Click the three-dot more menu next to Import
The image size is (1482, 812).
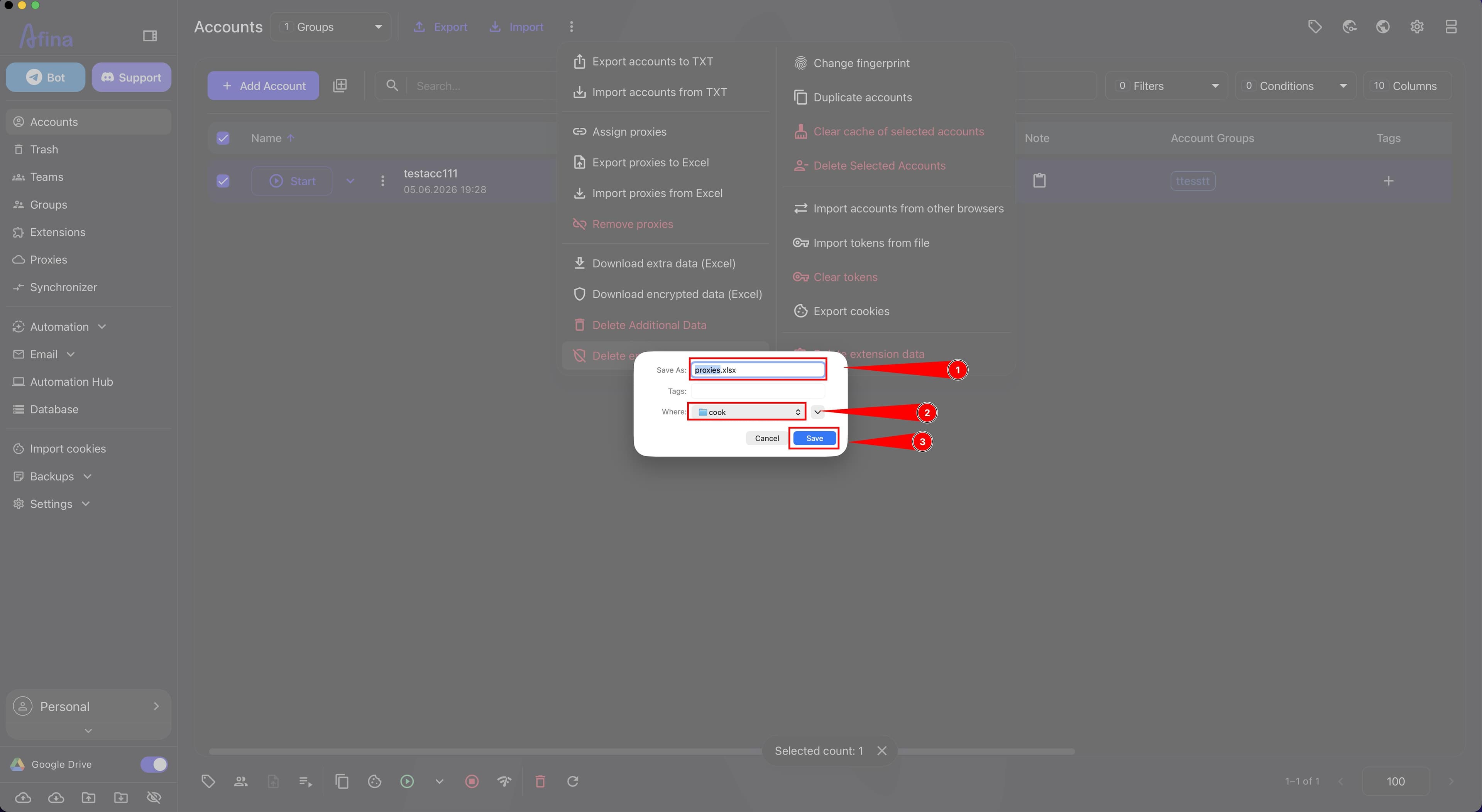(571, 27)
